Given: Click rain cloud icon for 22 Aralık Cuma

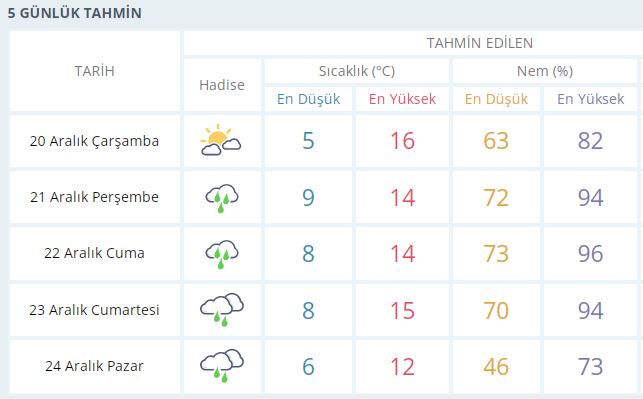Looking at the screenshot, I should coord(221,255).
